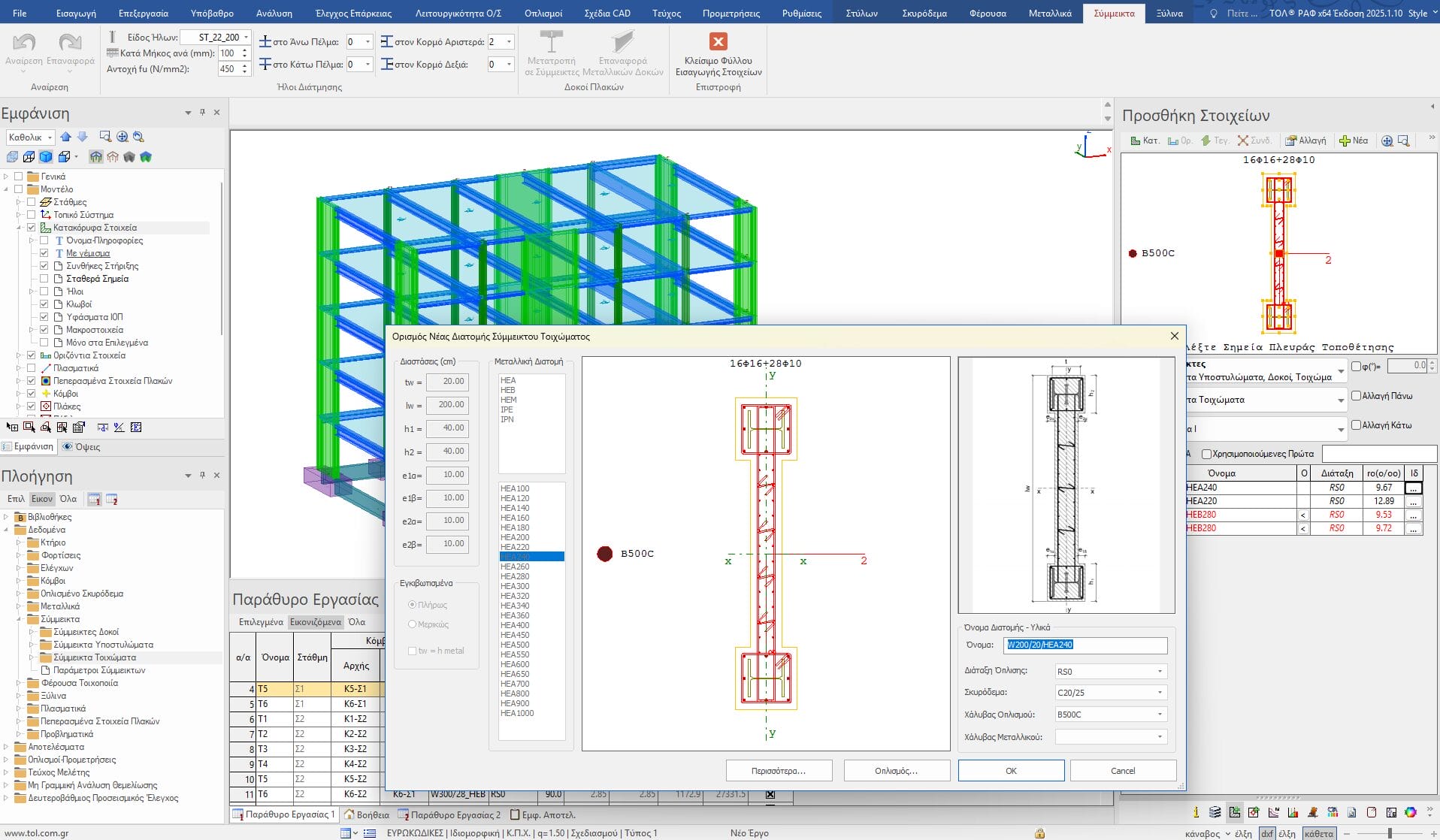This screenshot has height=840, width=1440.
Task: Expand the Σύμμεικτα Υποστυλώματα tree node
Action: 32,645
